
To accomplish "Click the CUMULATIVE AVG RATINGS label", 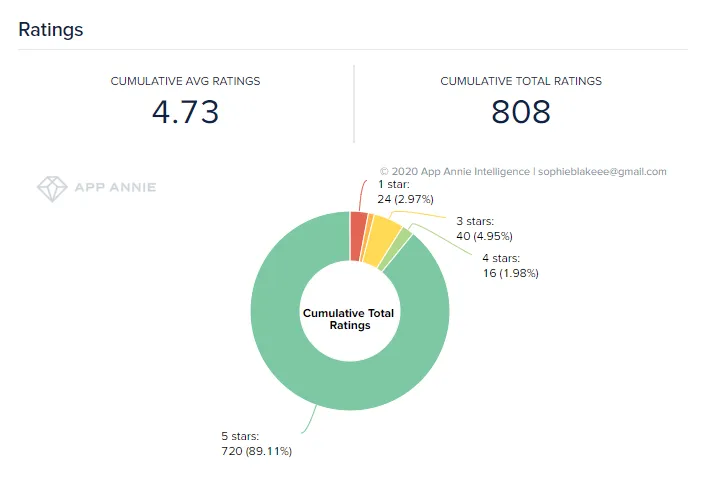I will [x=186, y=81].
